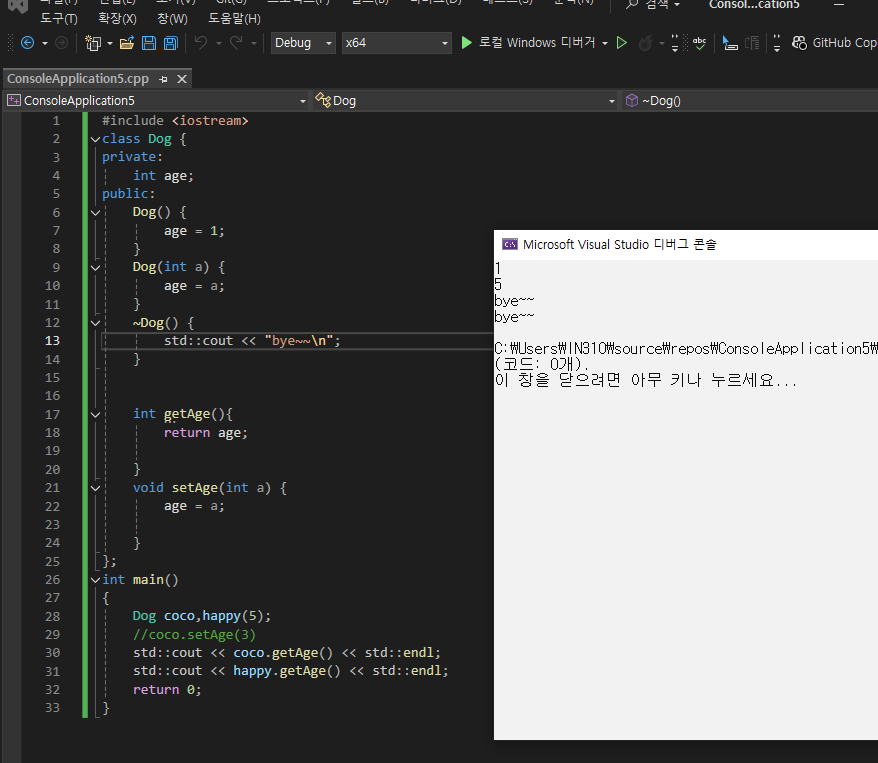The width and height of the screenshot is (878, 763).
Task: Open the toolbar overflow options before GitHub Copilot
Action: point(777,43)
